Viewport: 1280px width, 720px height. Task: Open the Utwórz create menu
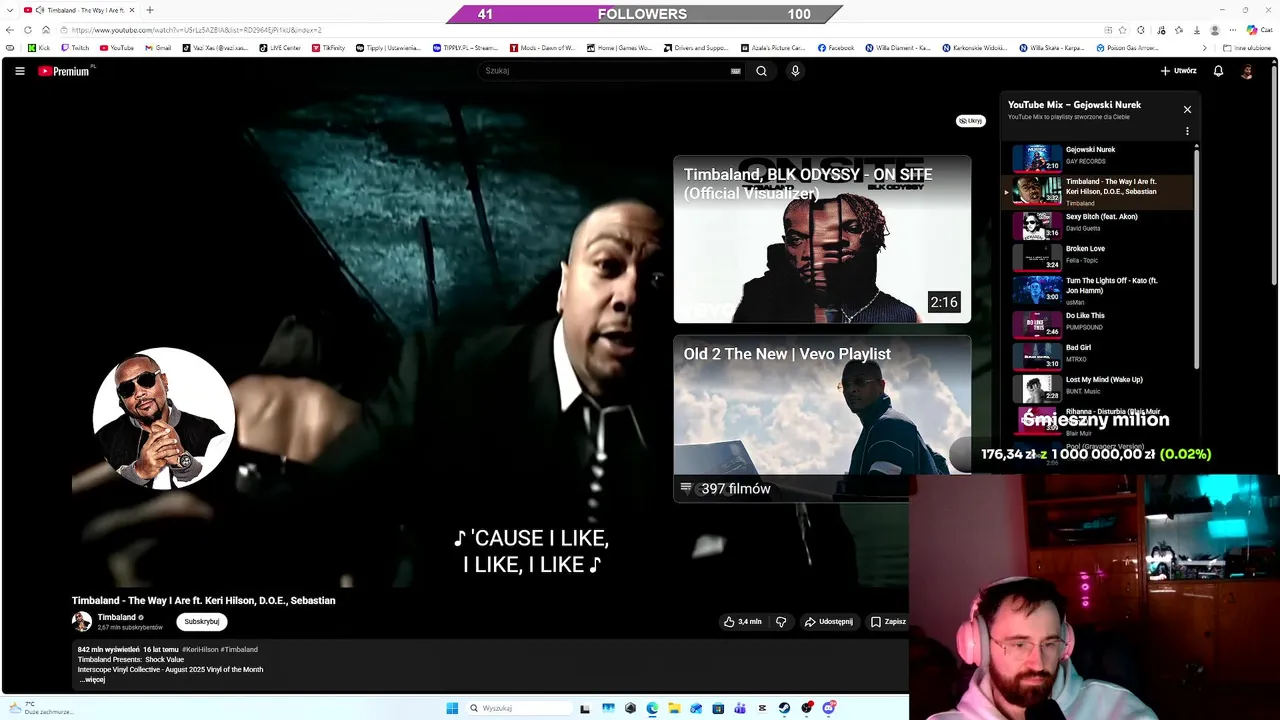(x=1178, y=71)
